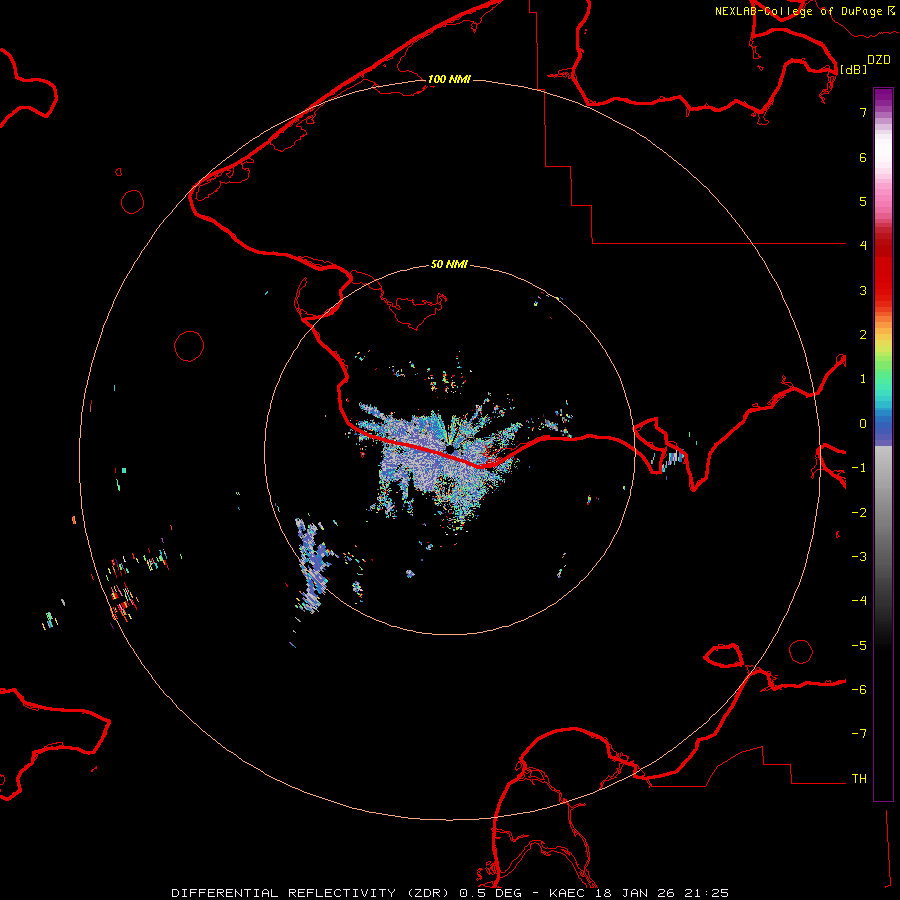Viewport: 900px width, 900px height.
Task: Select the "4" value on the color scale
Action: pos(863,246)
